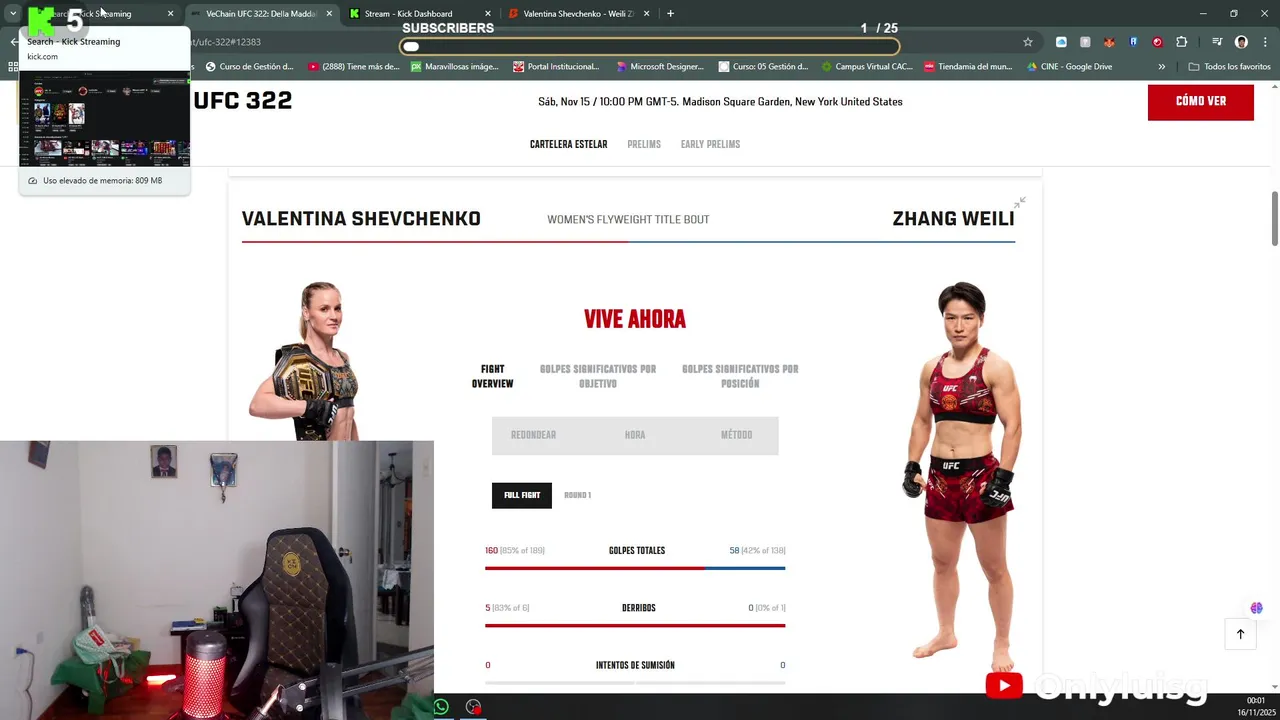Open the Microsoft Designer bookmark
The image size is (1280, 720).
pyautogui.click(x=660, y=67)
